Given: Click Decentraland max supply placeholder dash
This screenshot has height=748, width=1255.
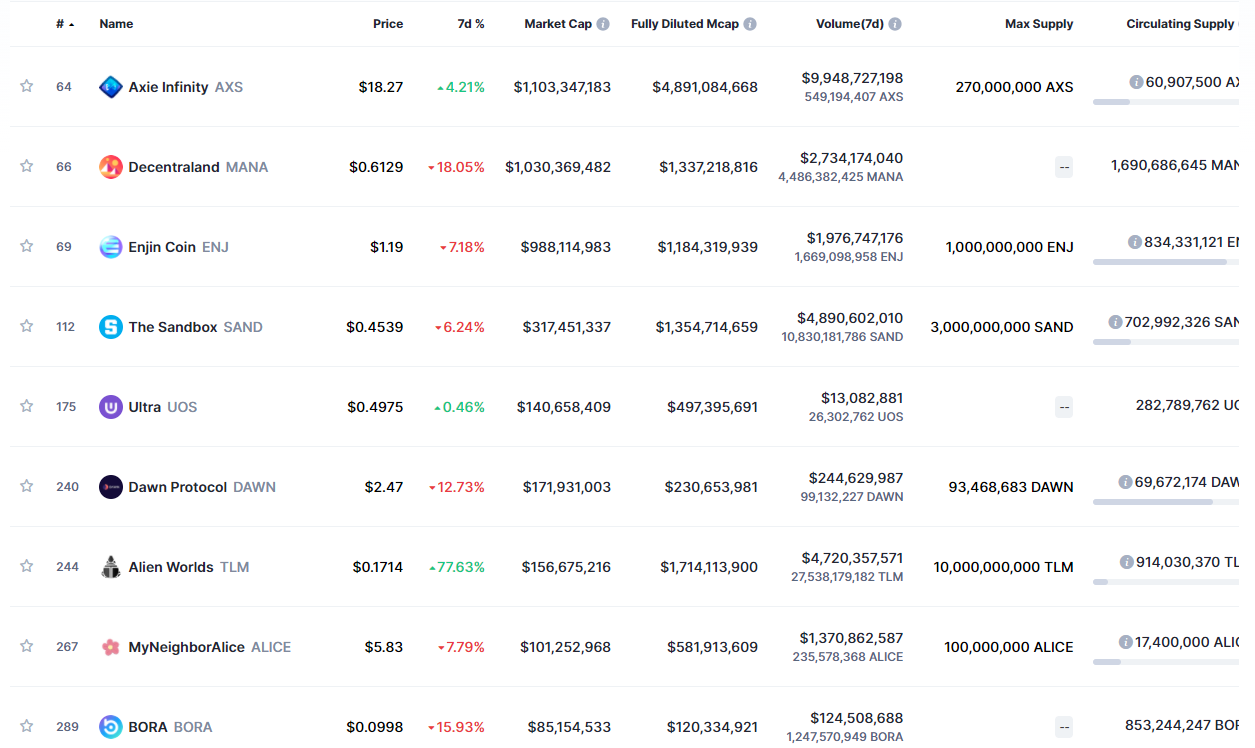Looking at the screenshot, I should (x=1064, y=167).
